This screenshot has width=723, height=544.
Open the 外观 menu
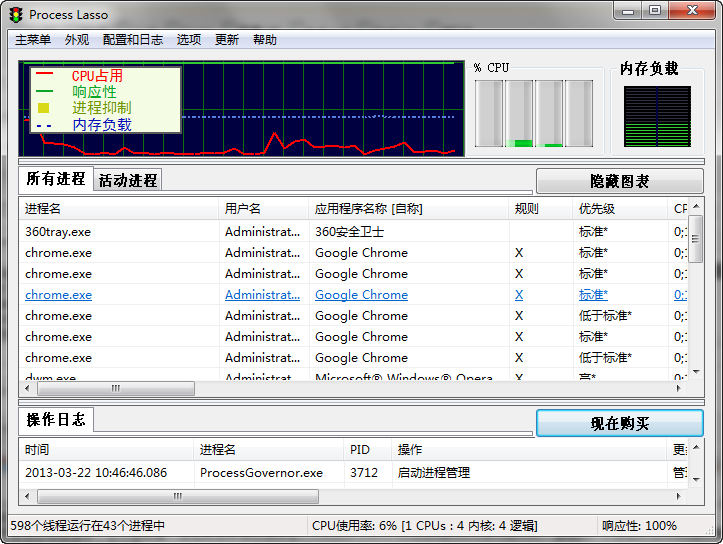[x=77, y=40]
